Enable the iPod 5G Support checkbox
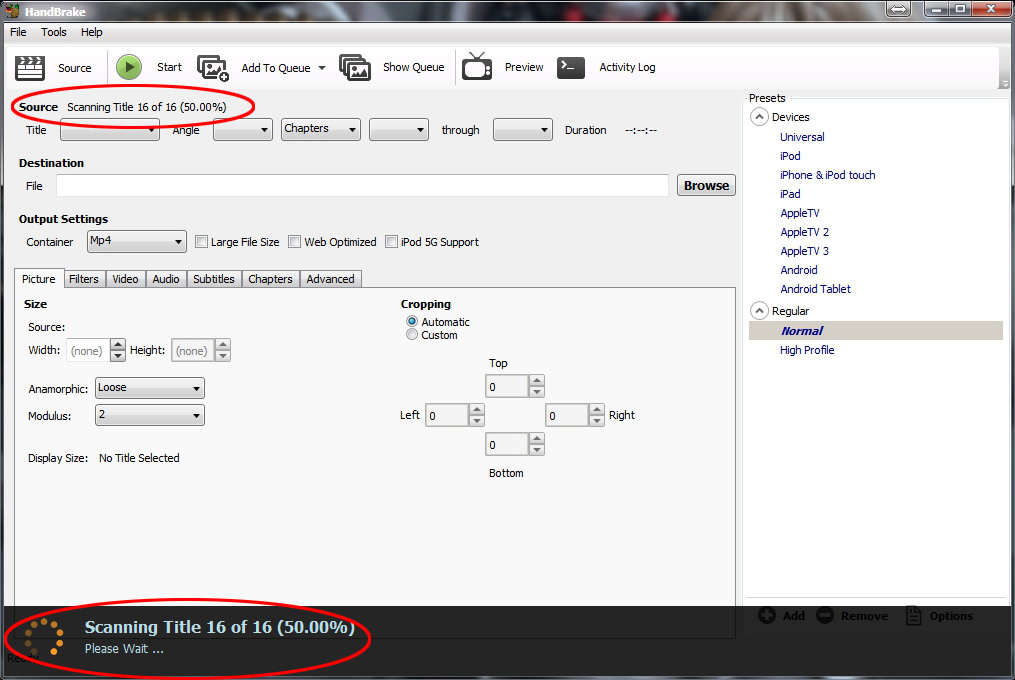The image size is (1015, 680). 391,242
